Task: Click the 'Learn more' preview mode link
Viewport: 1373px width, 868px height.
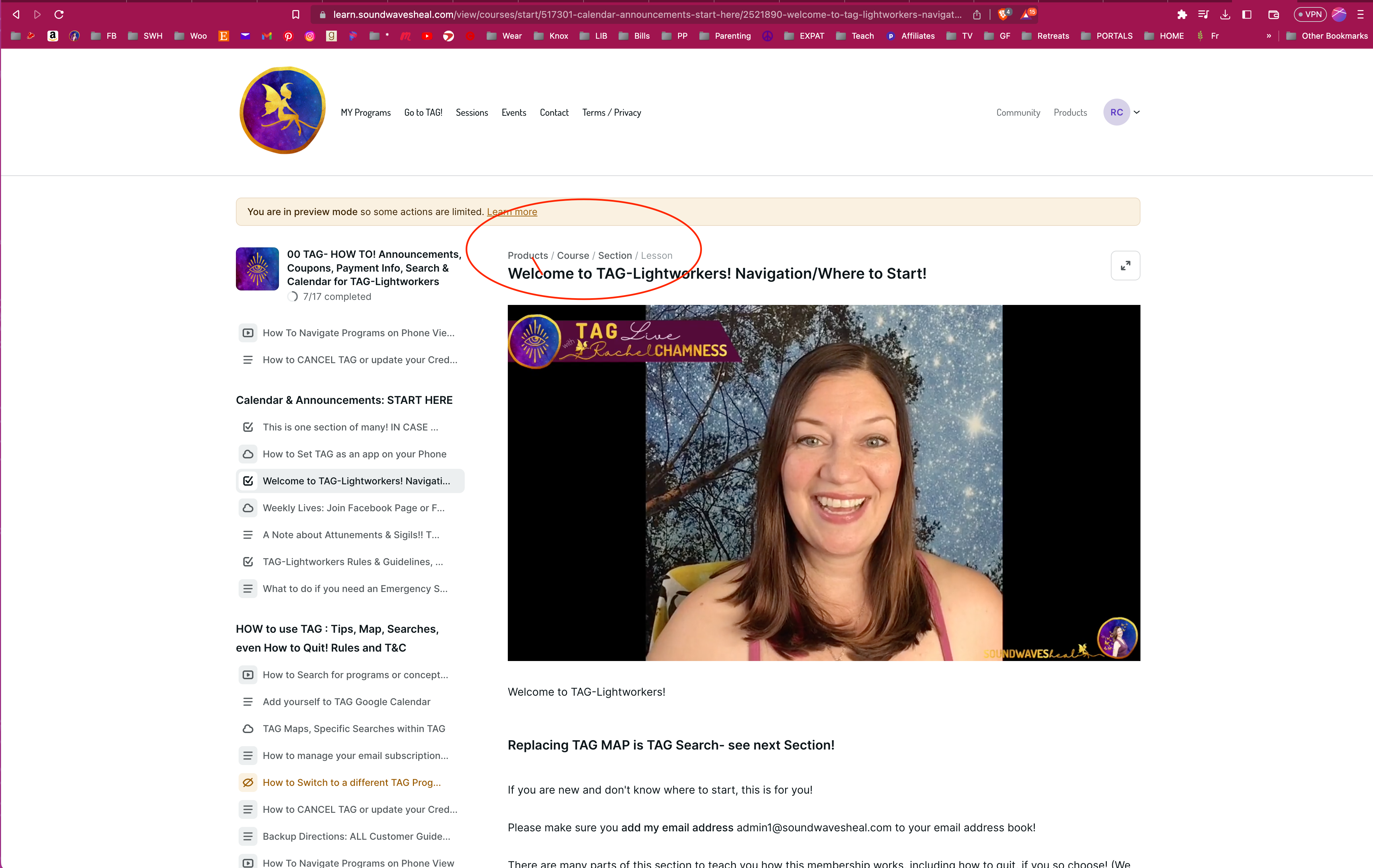Action: coord(512,212)
